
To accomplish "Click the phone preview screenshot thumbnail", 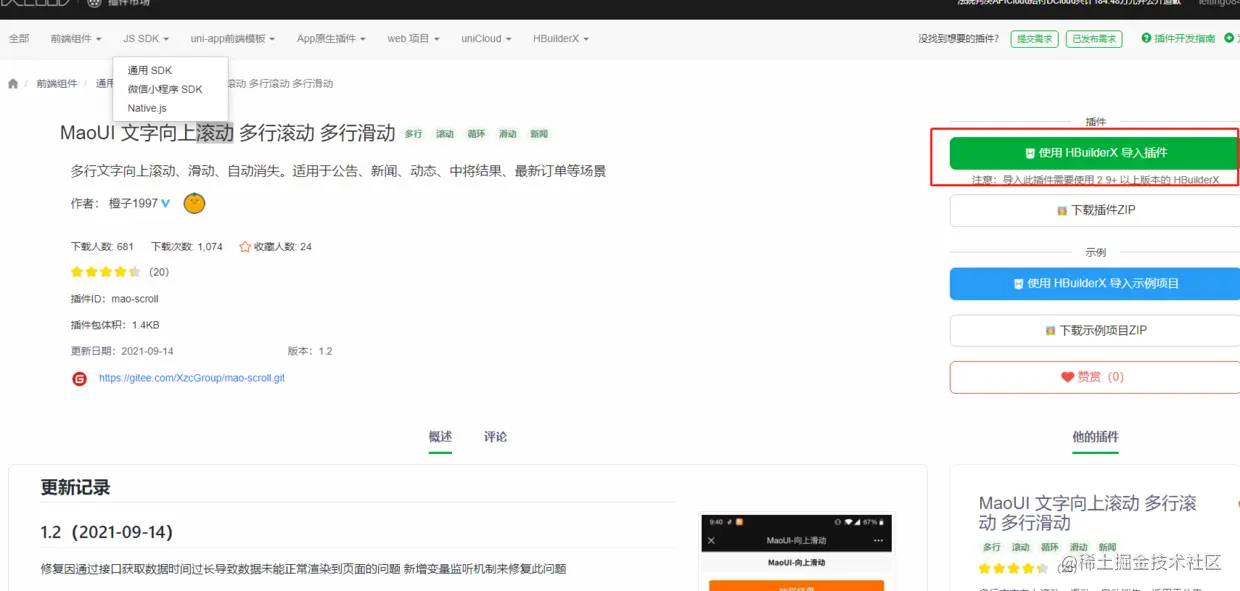I will coord(795,552).
